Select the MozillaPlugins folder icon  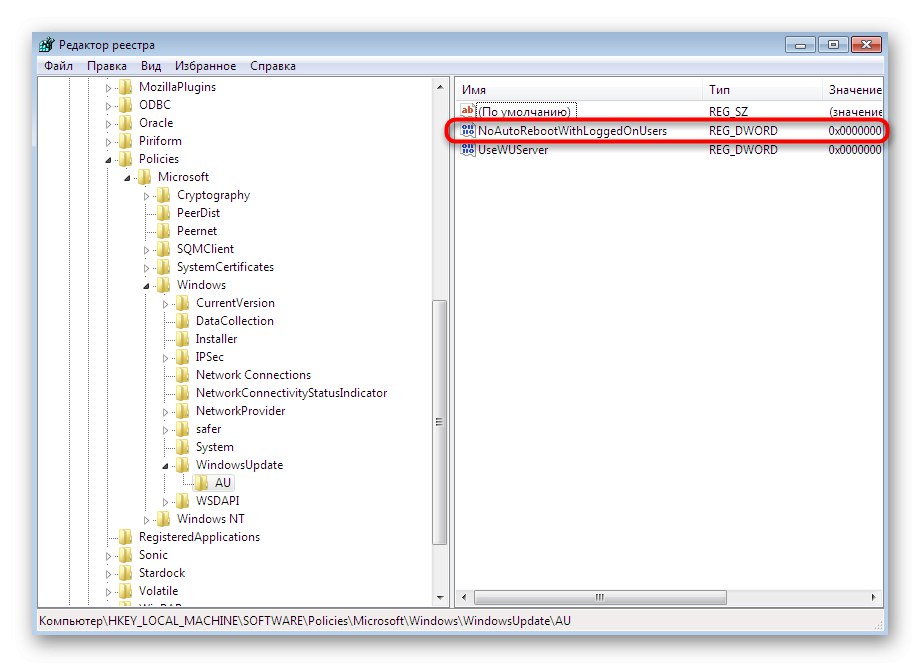click(126, 87)
